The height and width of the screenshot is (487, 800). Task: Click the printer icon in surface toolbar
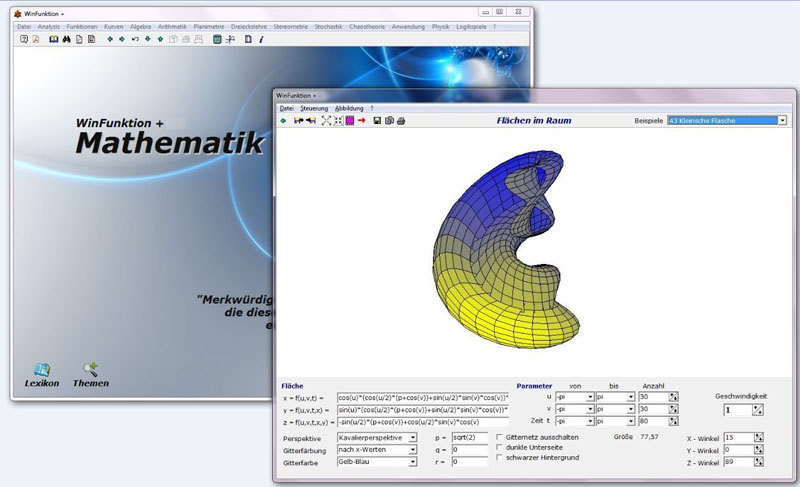401,121
